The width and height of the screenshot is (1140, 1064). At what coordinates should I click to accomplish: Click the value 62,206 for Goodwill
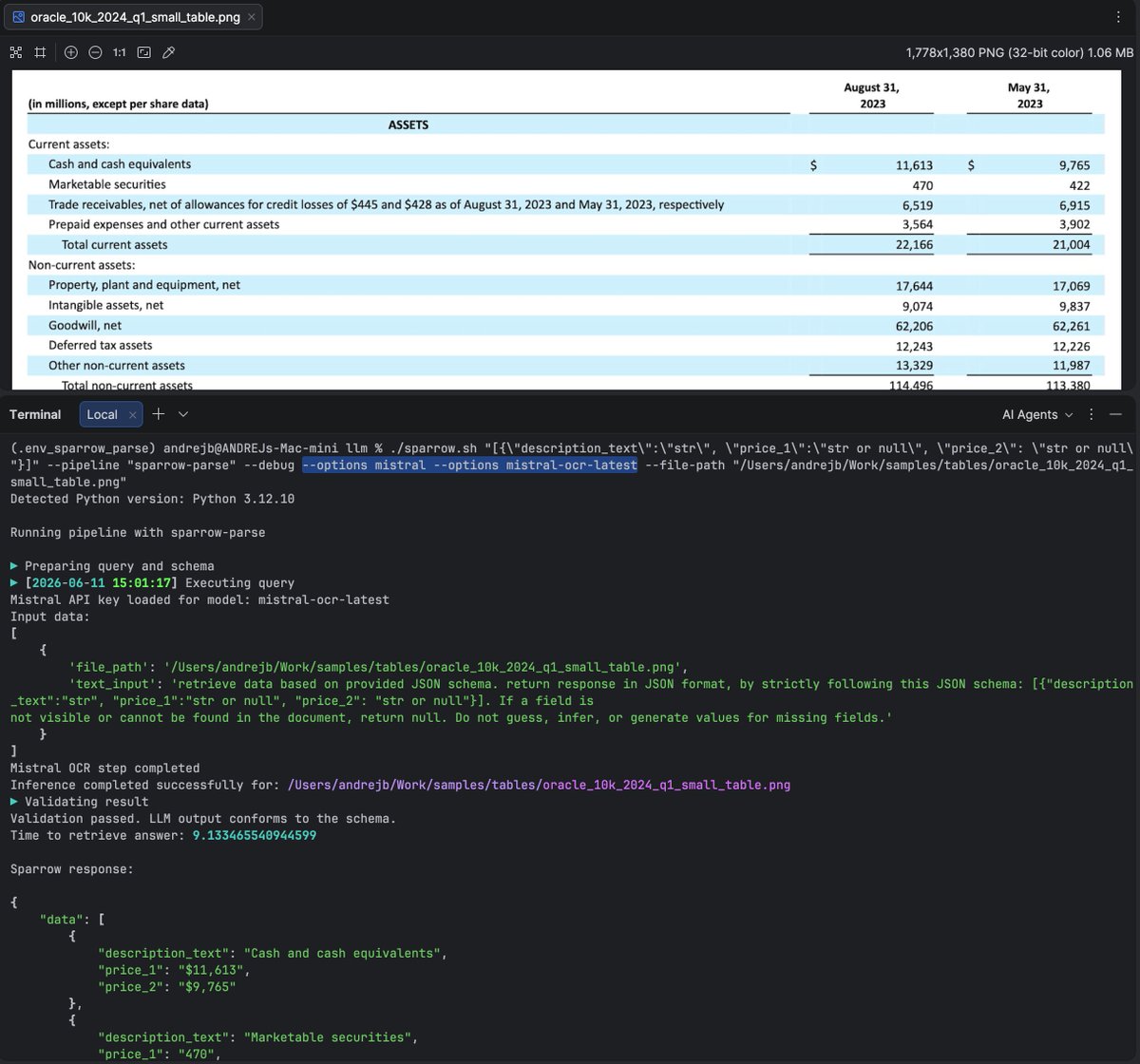pyautogui.click(x=914, y=325)
